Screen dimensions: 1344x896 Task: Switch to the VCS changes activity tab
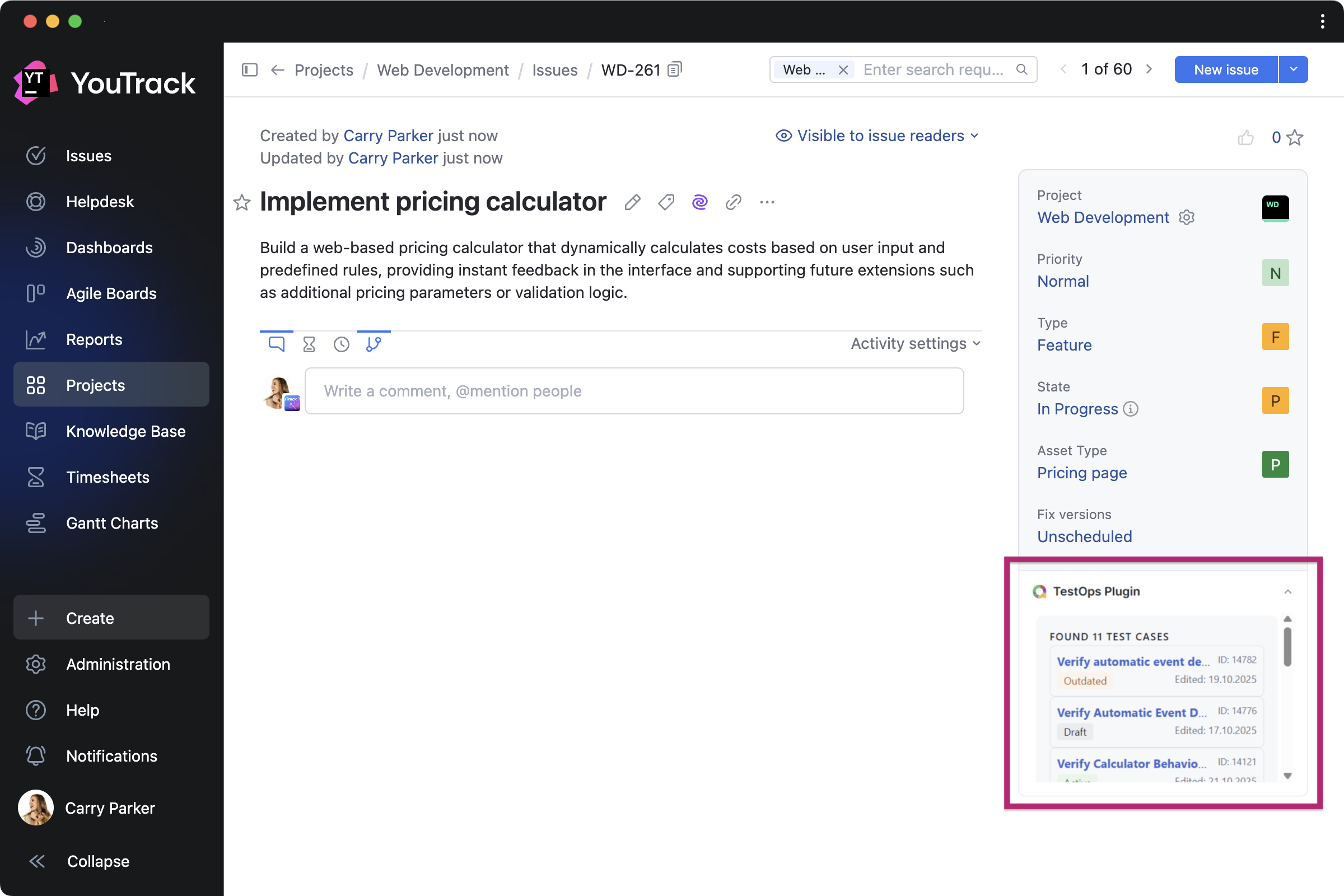[x=374, y=344]
